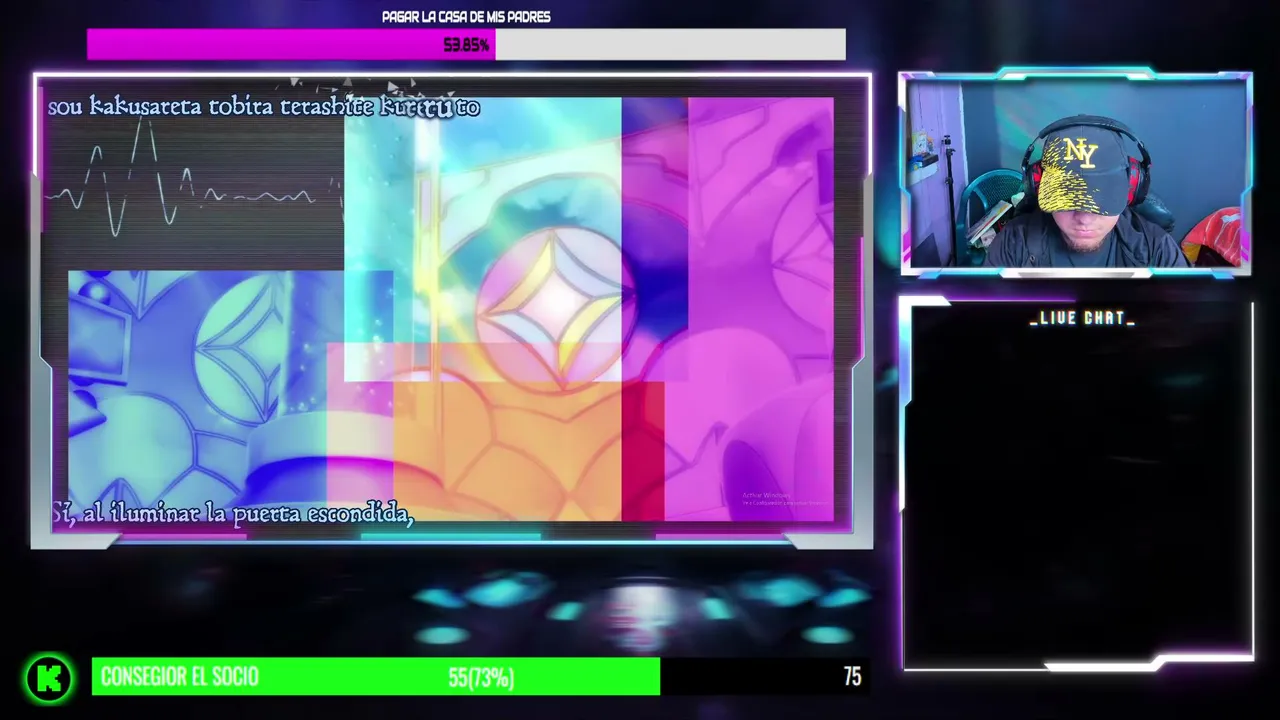Click the unfilled gray part of the top goal bar
The width and height of the screenshot is (1280, 720).
(x=670, y=44)
